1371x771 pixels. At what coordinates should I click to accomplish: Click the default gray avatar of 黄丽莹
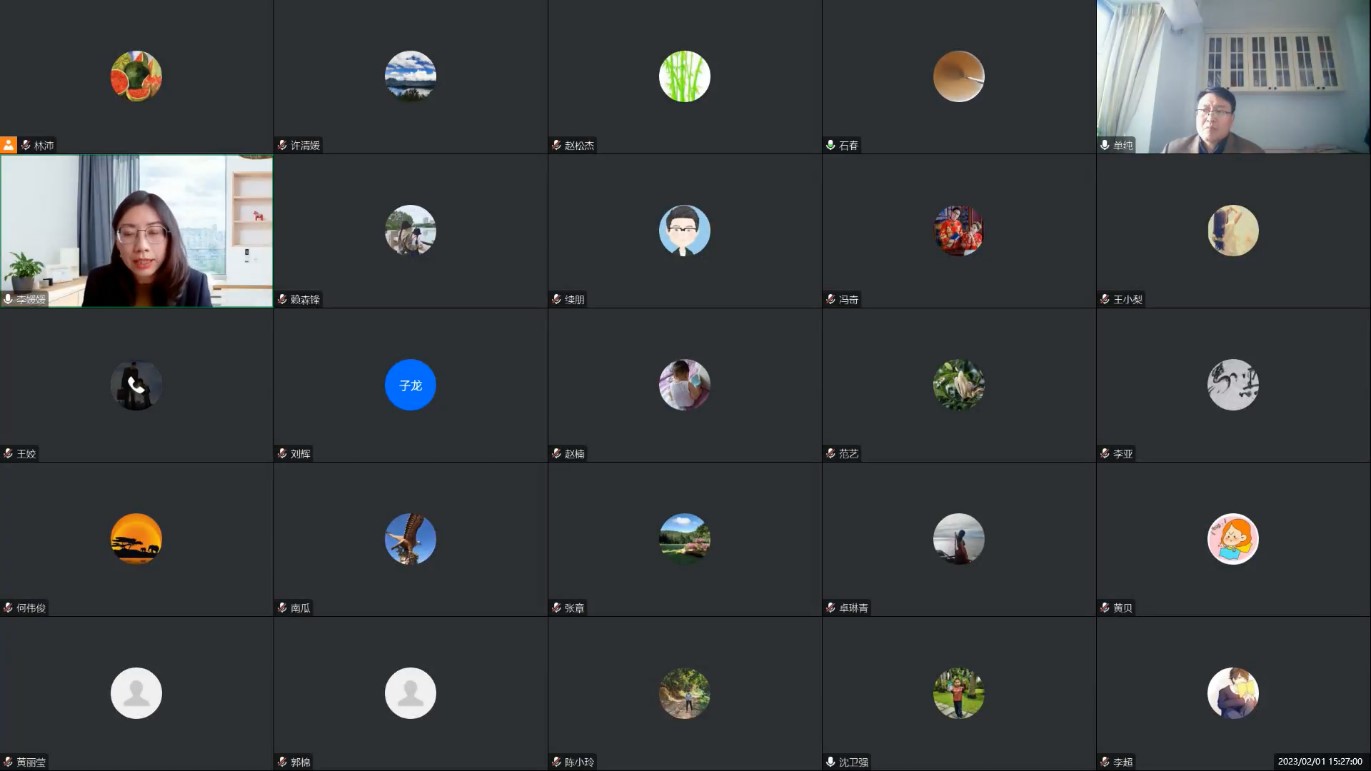click(x=136, y=693)
